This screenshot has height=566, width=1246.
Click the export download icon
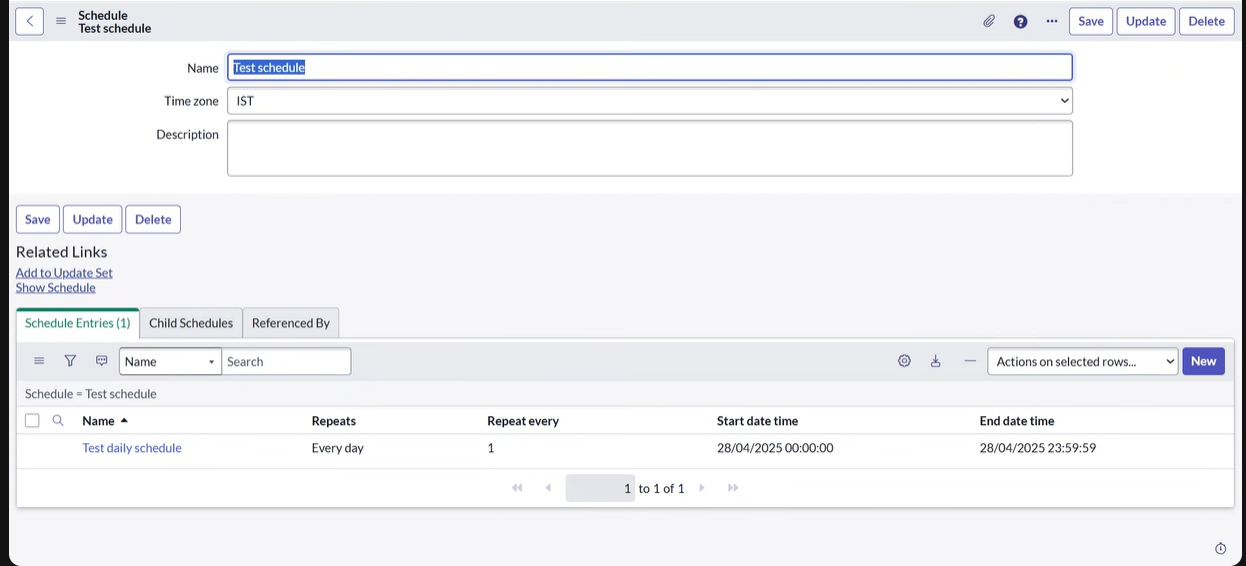[936, 361]
